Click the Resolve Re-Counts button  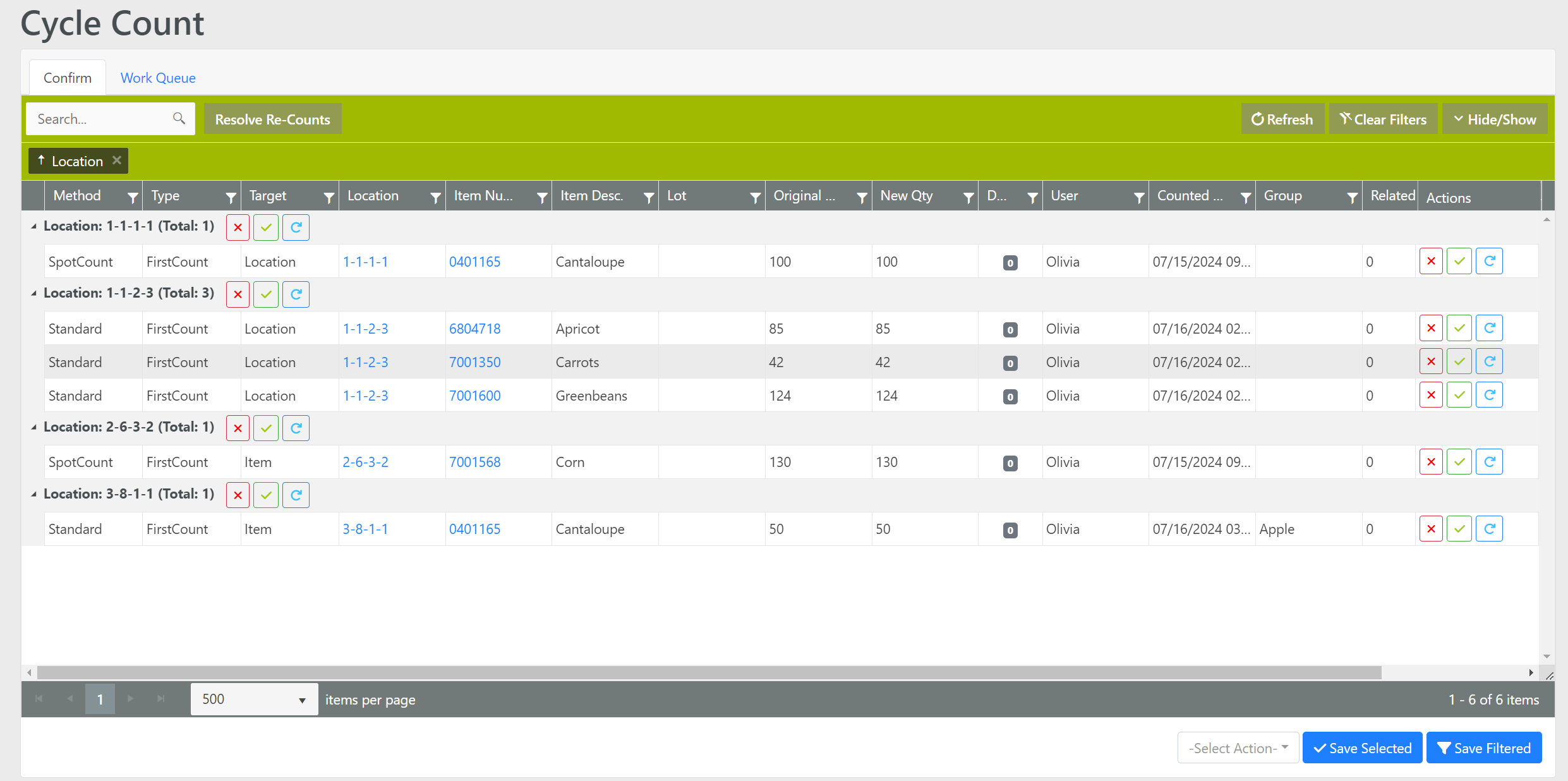[272, 119]
